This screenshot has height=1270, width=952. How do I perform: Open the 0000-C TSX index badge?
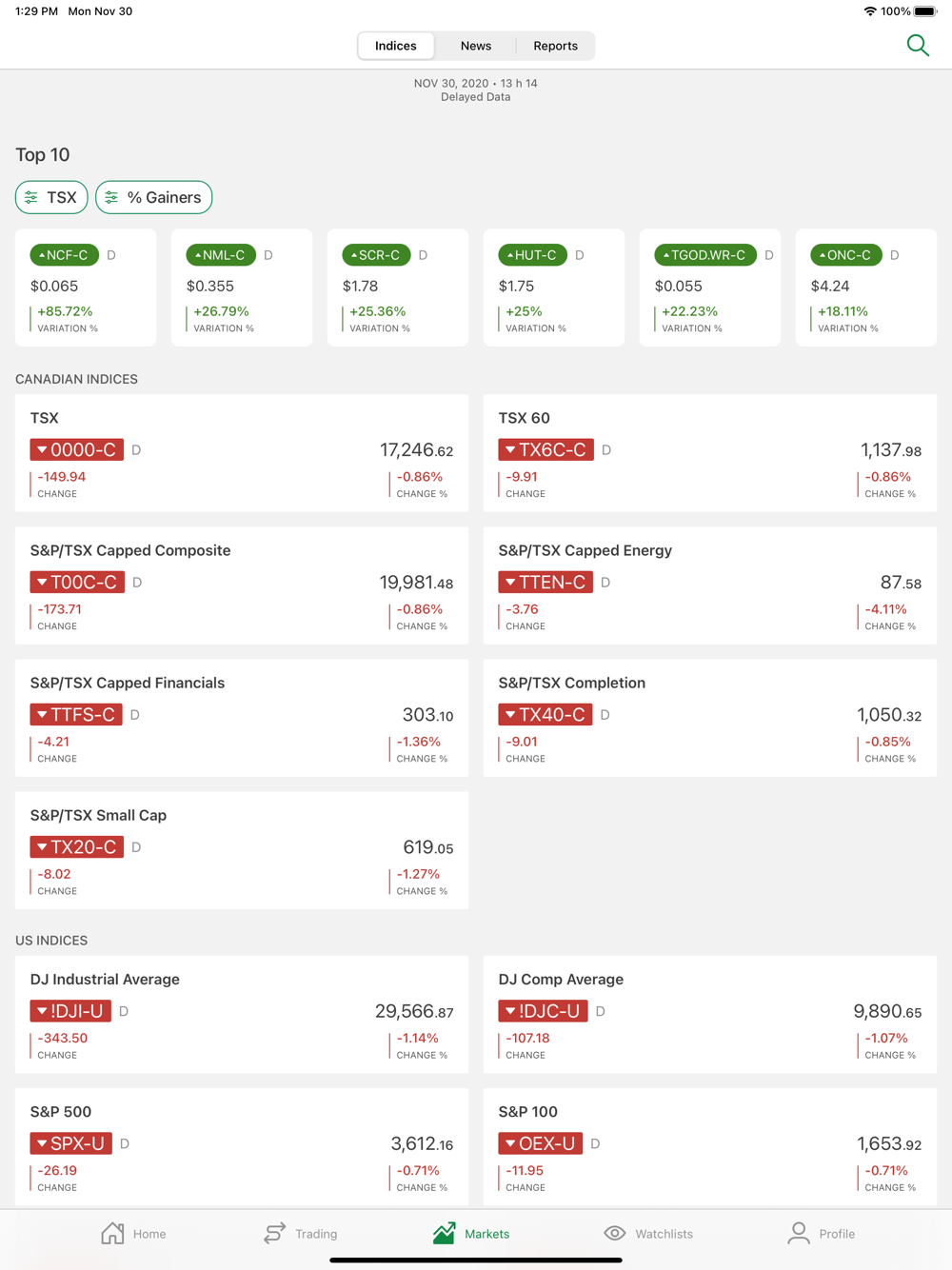click(77, 449)
